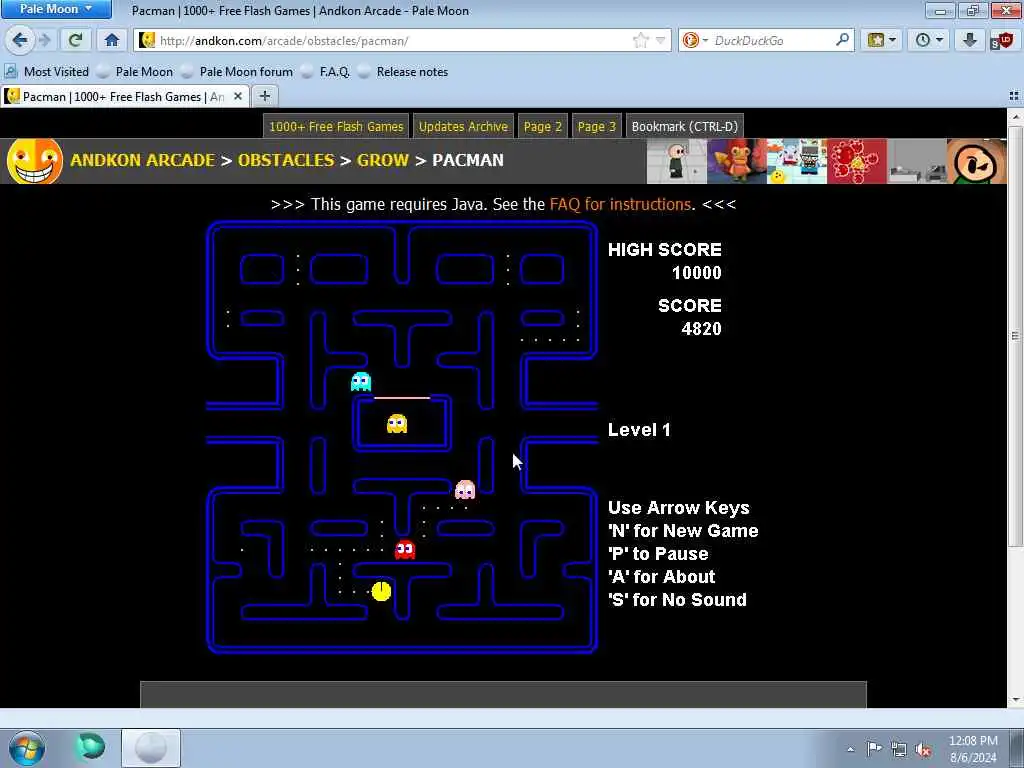The height and width of the screenshot is (768, 1024).
Task: Open the Most Visited bookmarks folder
Action: click(47, 72)
